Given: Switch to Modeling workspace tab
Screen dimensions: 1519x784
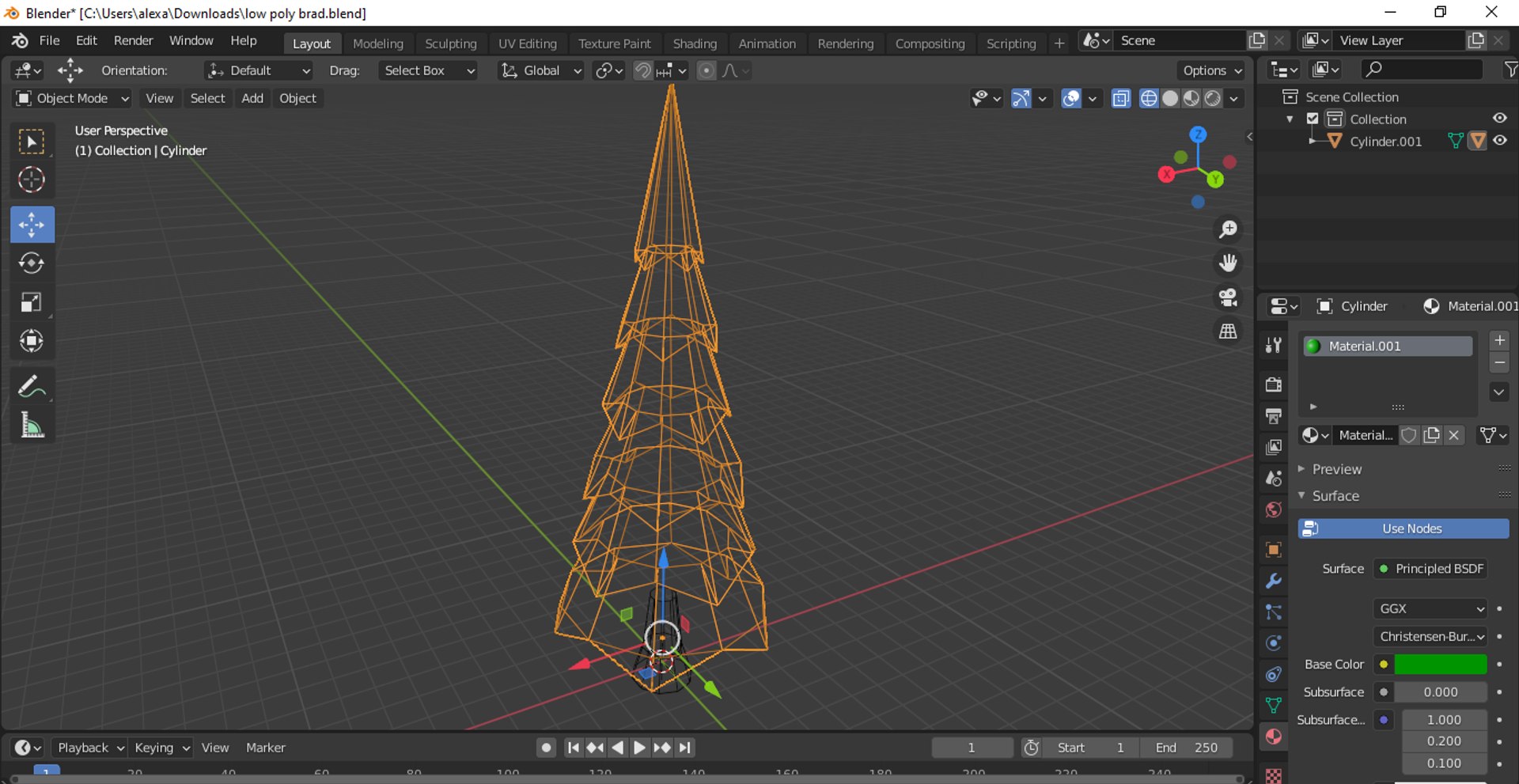Looking at the screenshot, I should click(x=377, y=44).
